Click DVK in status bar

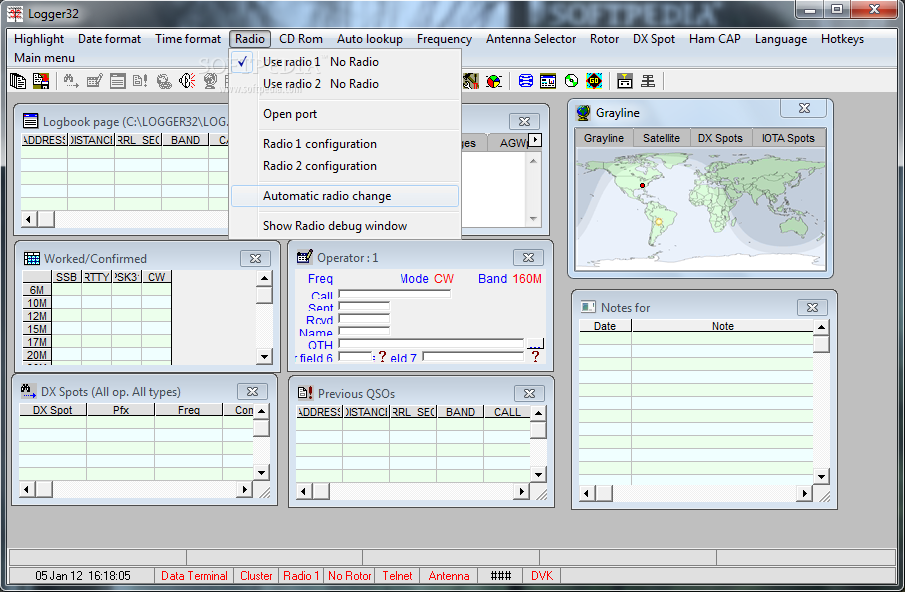click(x=541, y=575)
